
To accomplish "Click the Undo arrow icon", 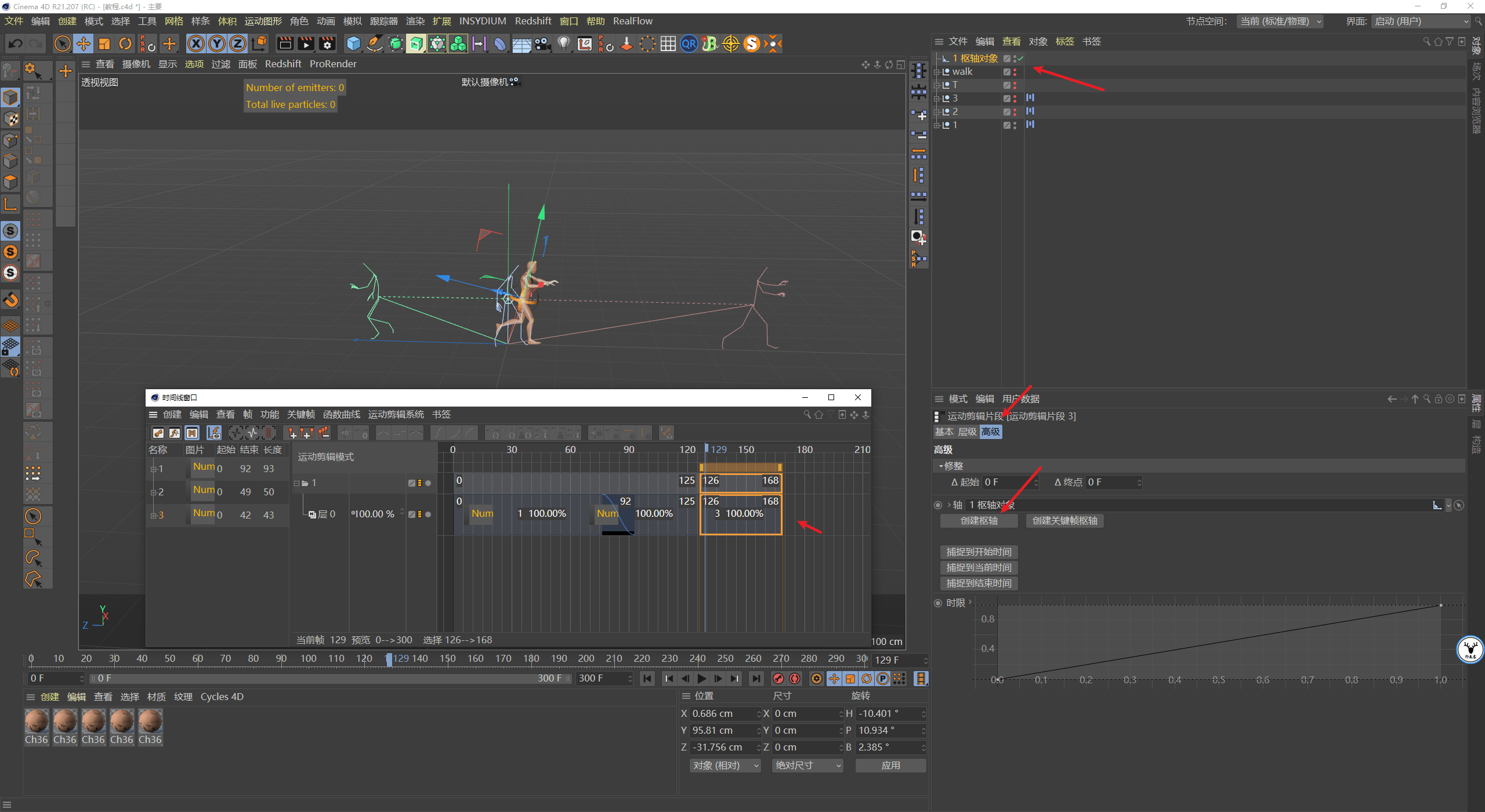I will tap(16, 43).
